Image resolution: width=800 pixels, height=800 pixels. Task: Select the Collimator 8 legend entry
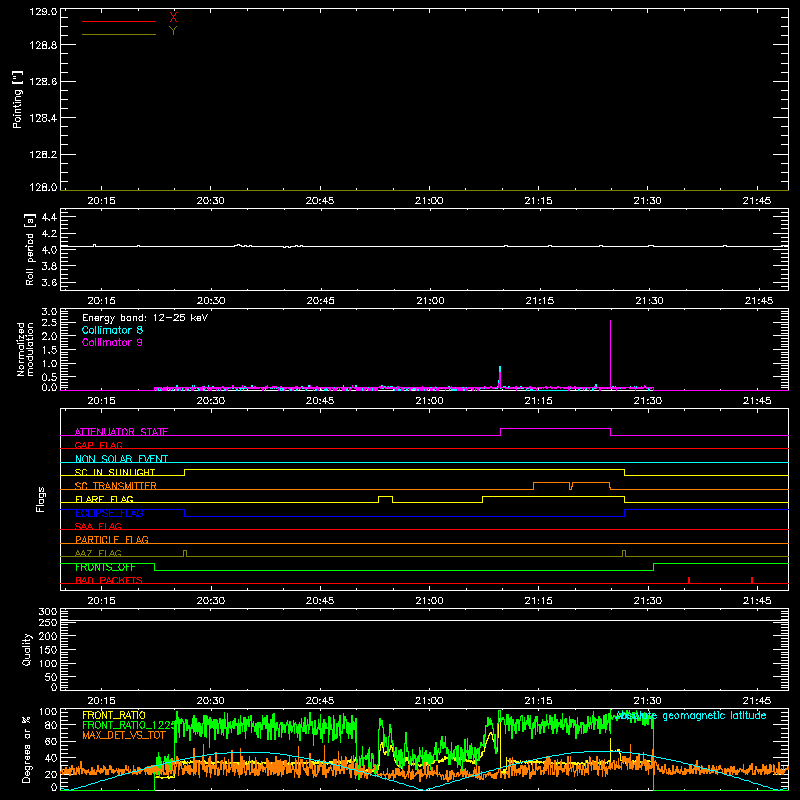click(x=112, y=330)
